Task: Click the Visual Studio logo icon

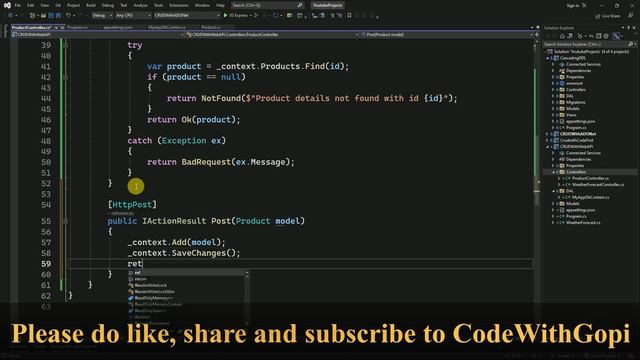Action: 7,5
